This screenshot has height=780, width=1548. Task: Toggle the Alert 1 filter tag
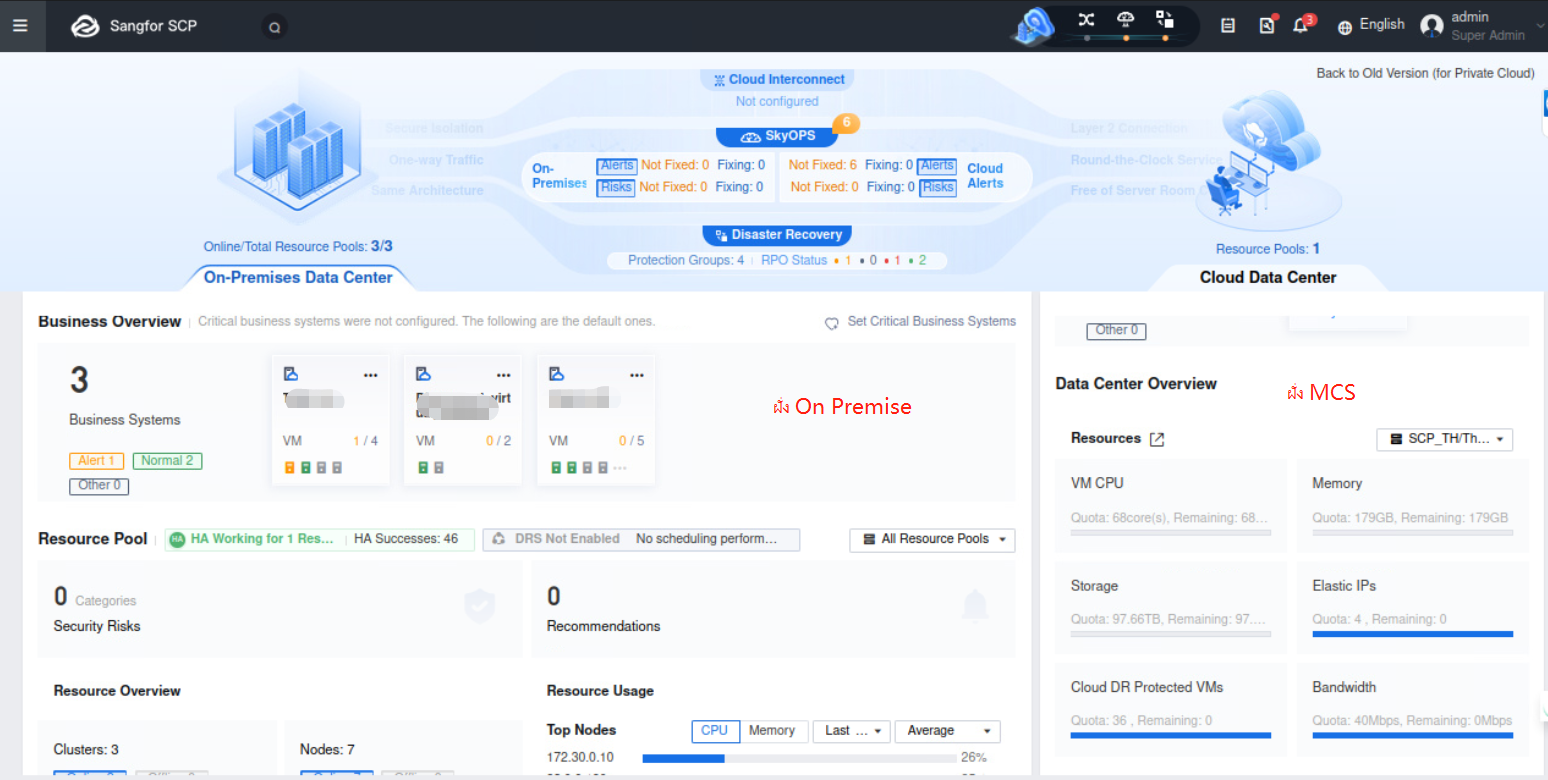pos(97,461)
